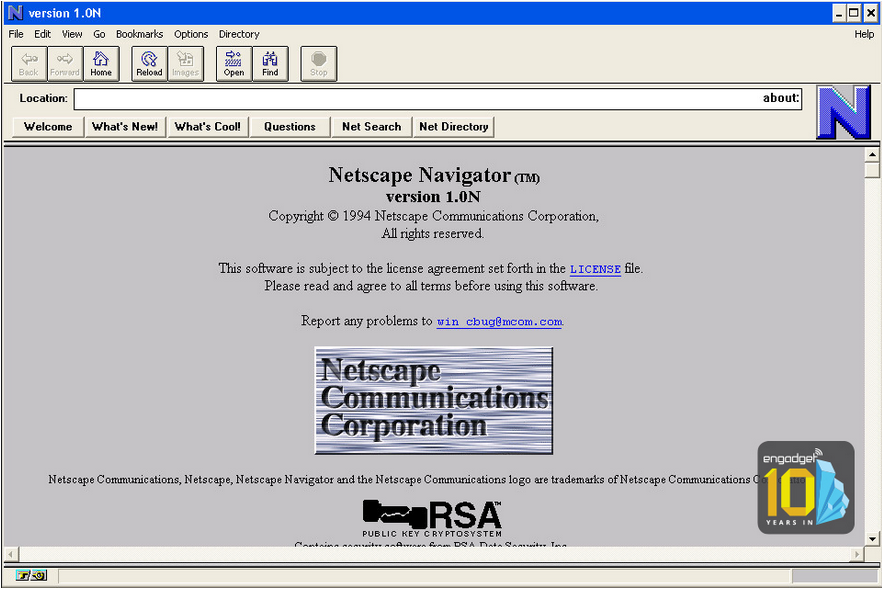Click the progress bar in status bar
Viewport: 883px width, 589px height.
pos(835,575)
